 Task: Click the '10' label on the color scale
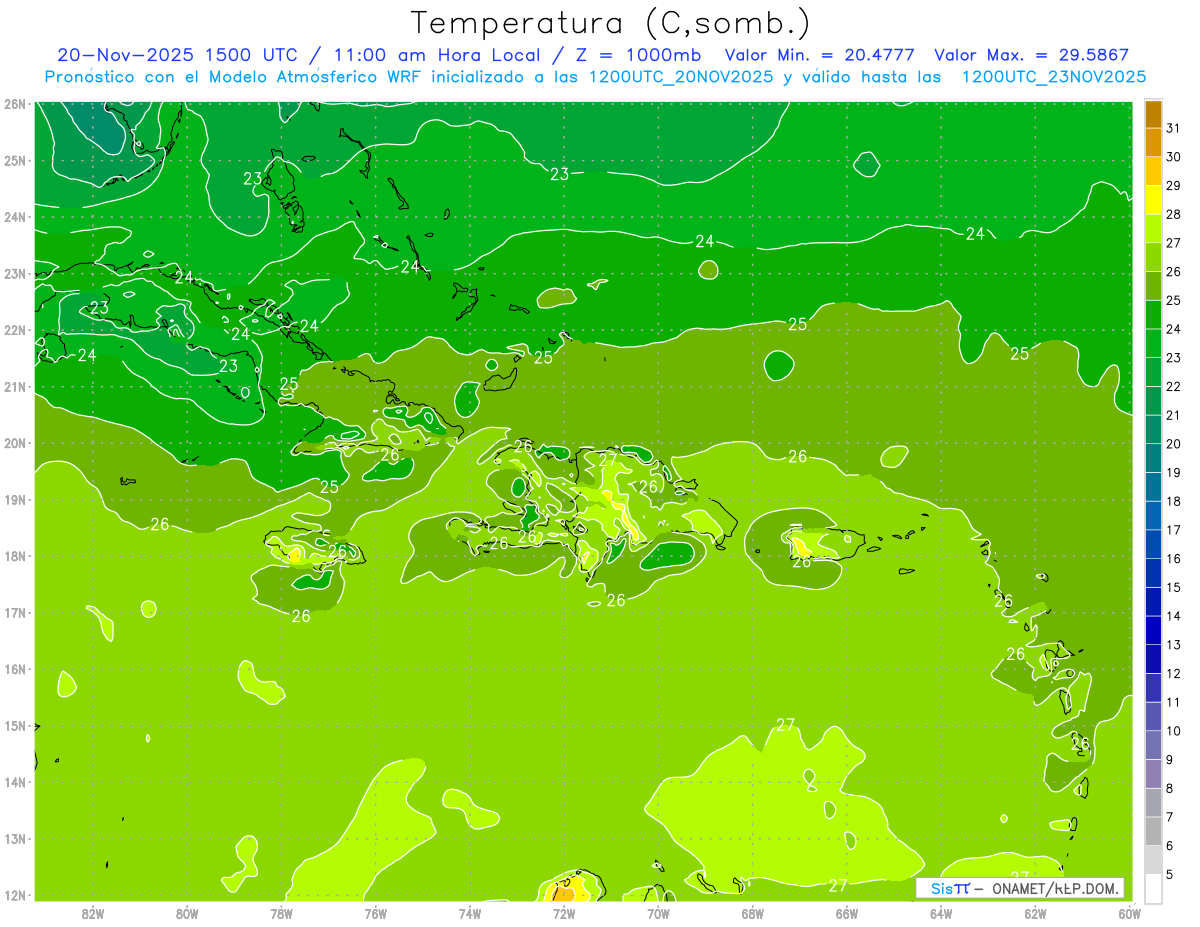pyautogui.click(x=1173, y=731)
